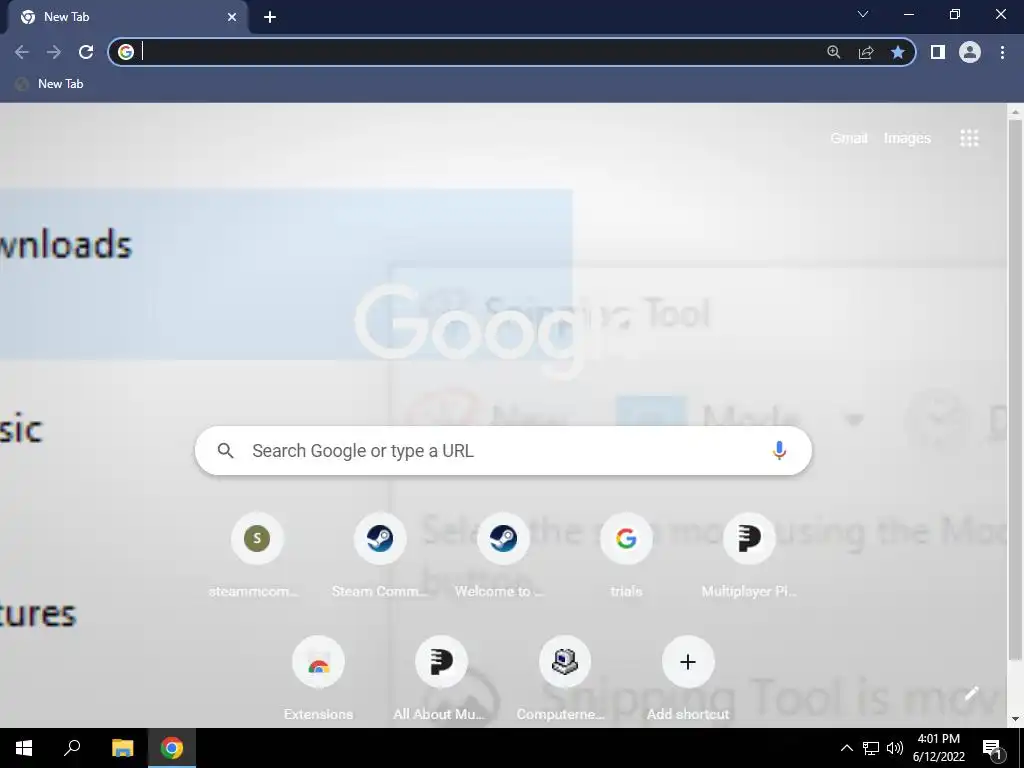Close the New Tab tab
Image resolution: width=1024 pixels, height=768 pixels.
tap(232, 17)
